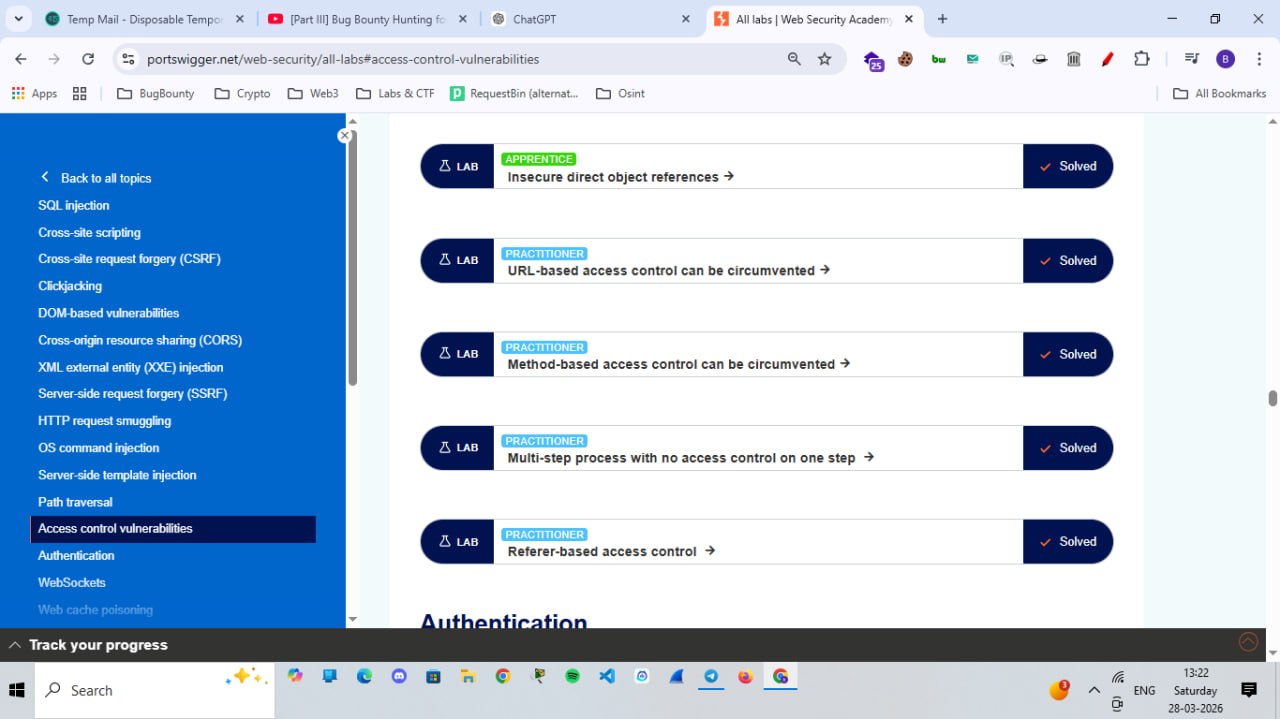The height and width of the screenshot is (719, 1280).
Task: Open URL-based access control can be circumvented lab
Action: point(669,270)
